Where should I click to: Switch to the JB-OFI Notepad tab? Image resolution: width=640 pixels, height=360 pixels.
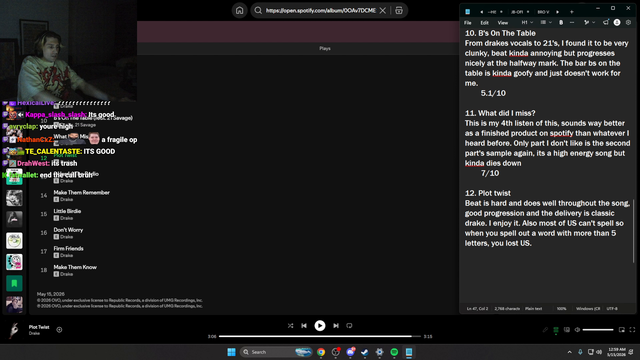[517, 12]
